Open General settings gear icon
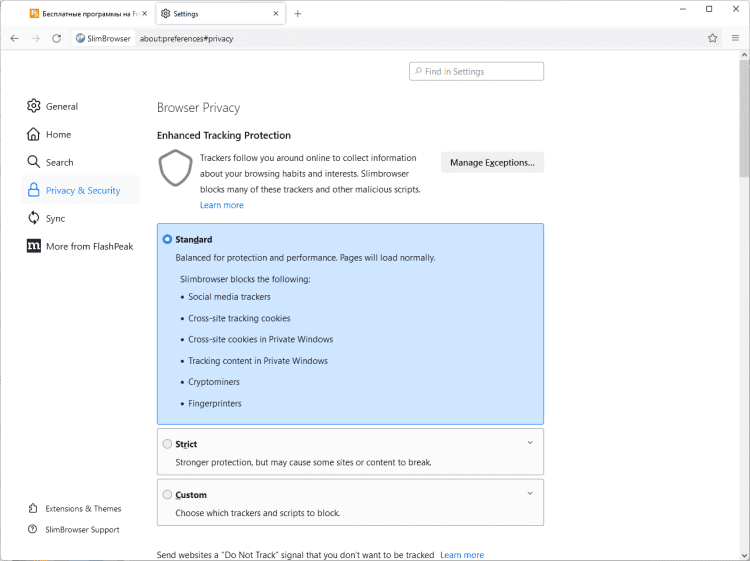Image resolution: width=750 pixels, height=561 pixels. pyautogui.click(x=34, y=106)
